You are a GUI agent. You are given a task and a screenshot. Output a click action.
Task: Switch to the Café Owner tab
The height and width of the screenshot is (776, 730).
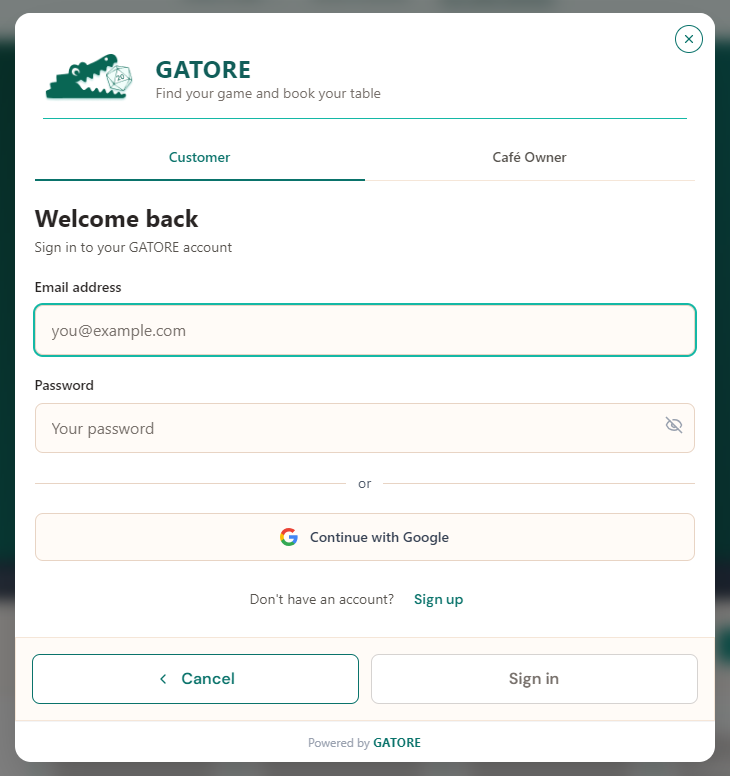point(530,157)
